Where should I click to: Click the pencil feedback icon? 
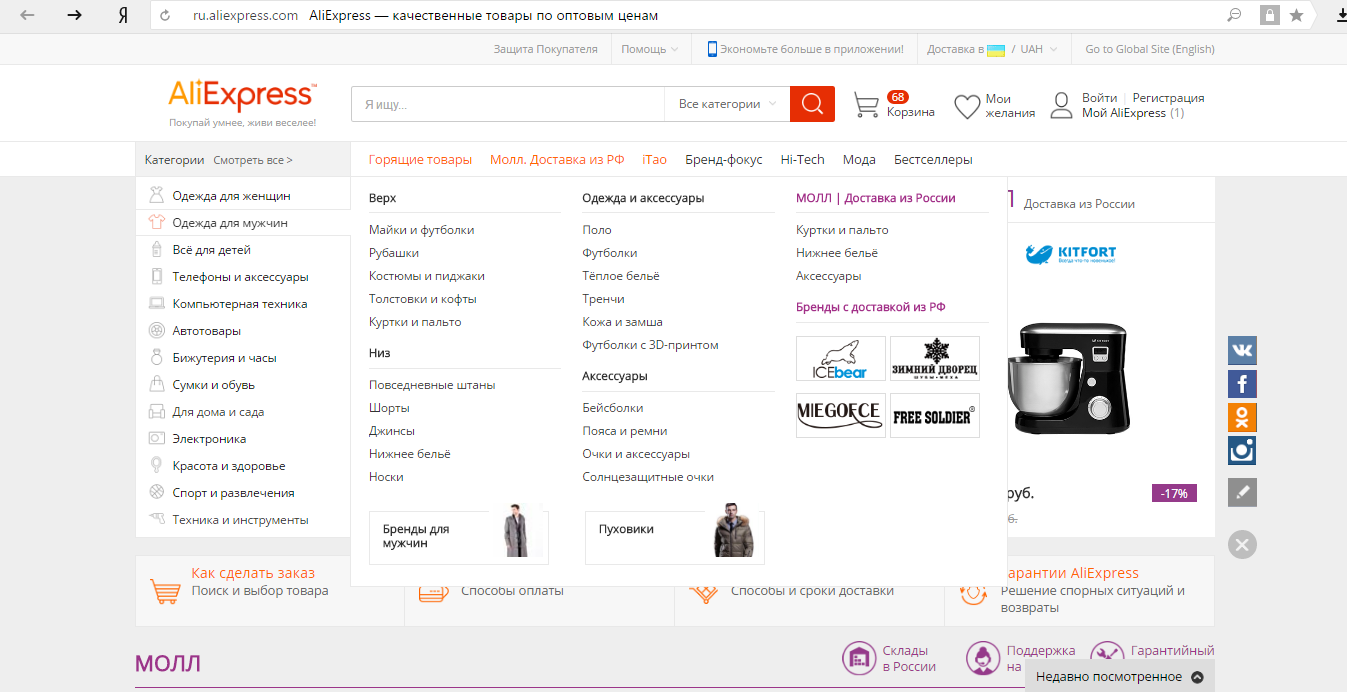(x=1242, y=492)
